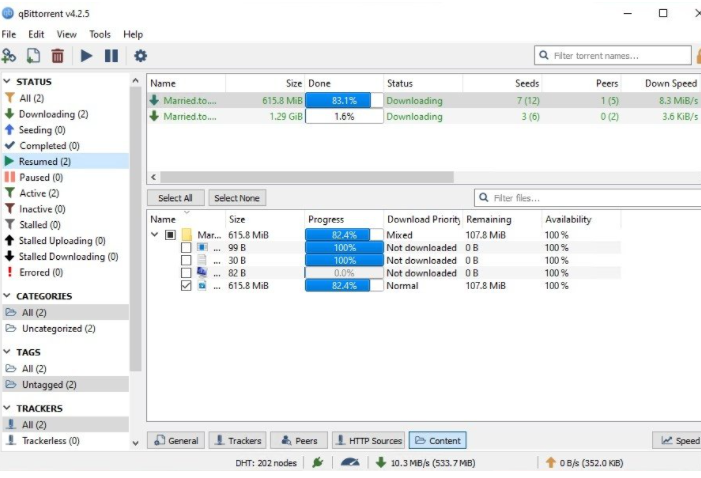Image resolution: width=701 pixels, height=478 pixels.
Task: Click the qBittorrent logo in the title bar
Action: (x=8, y=13)
